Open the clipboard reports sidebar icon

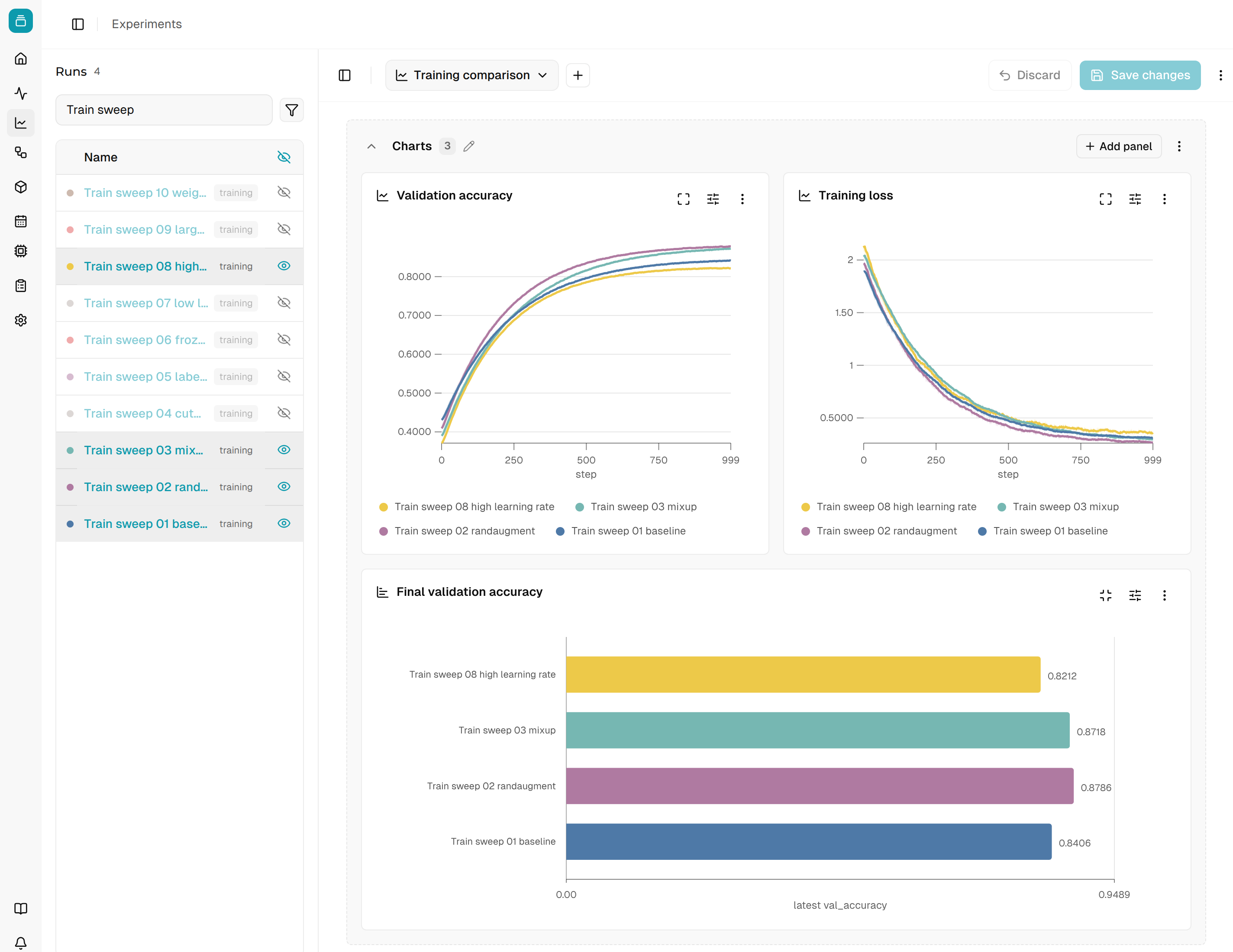click(21, 286)
